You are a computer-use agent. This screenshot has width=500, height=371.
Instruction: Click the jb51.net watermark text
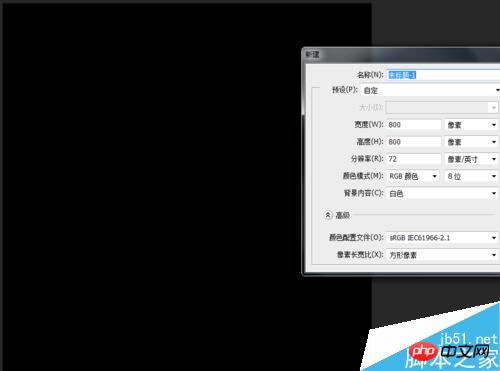(x=469, y=339)
